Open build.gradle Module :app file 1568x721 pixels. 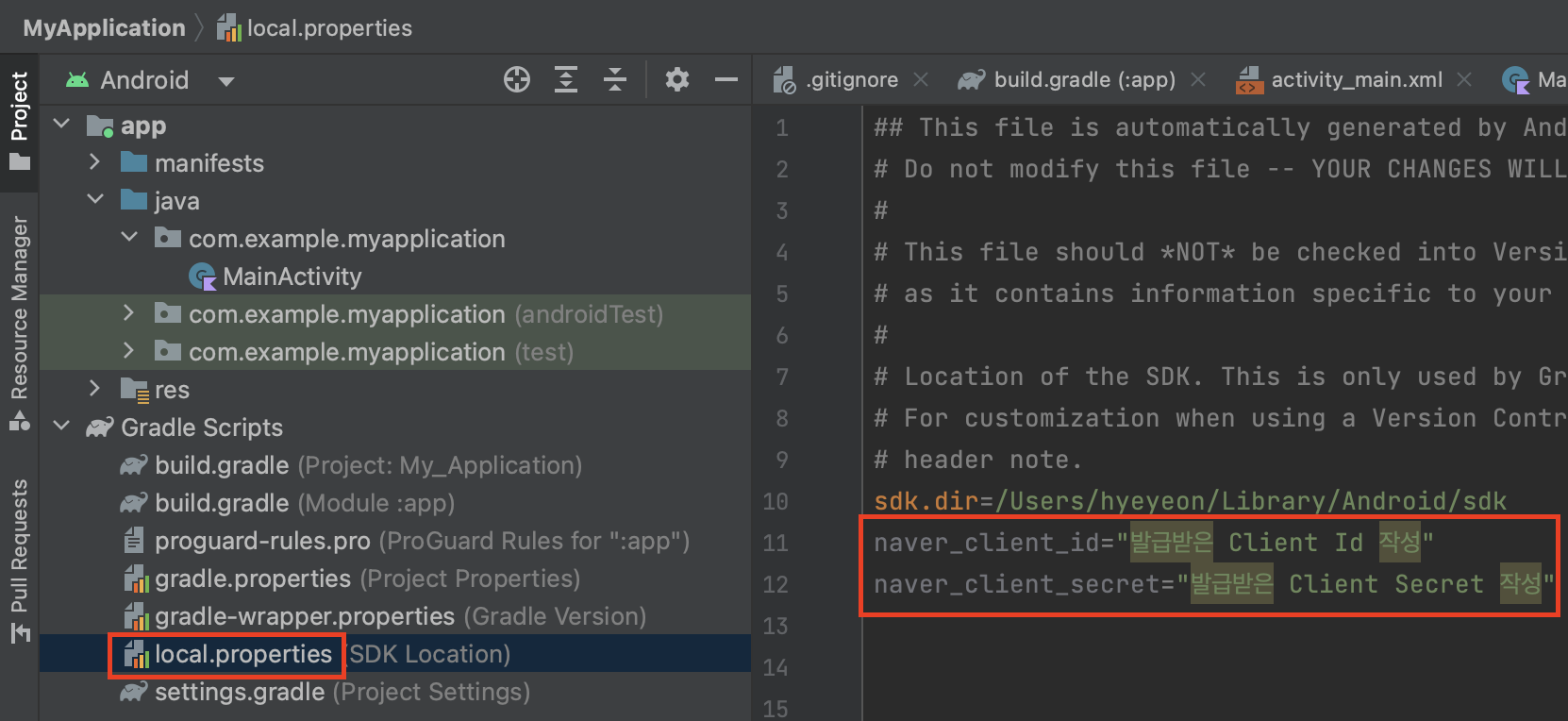305,503
